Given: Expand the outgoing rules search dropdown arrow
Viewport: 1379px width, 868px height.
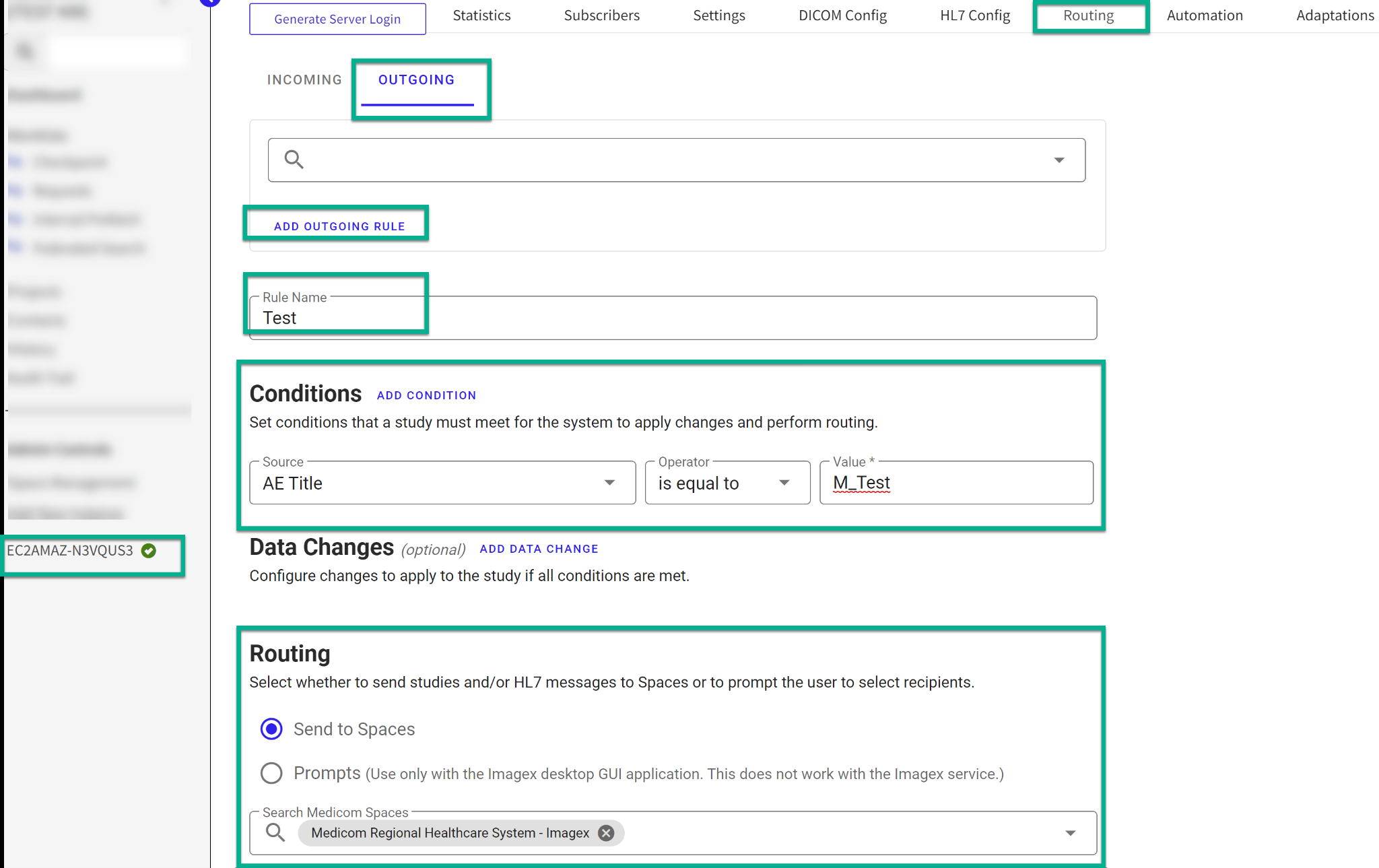Looking at the screenshot, I should [x=1058, y=160].
